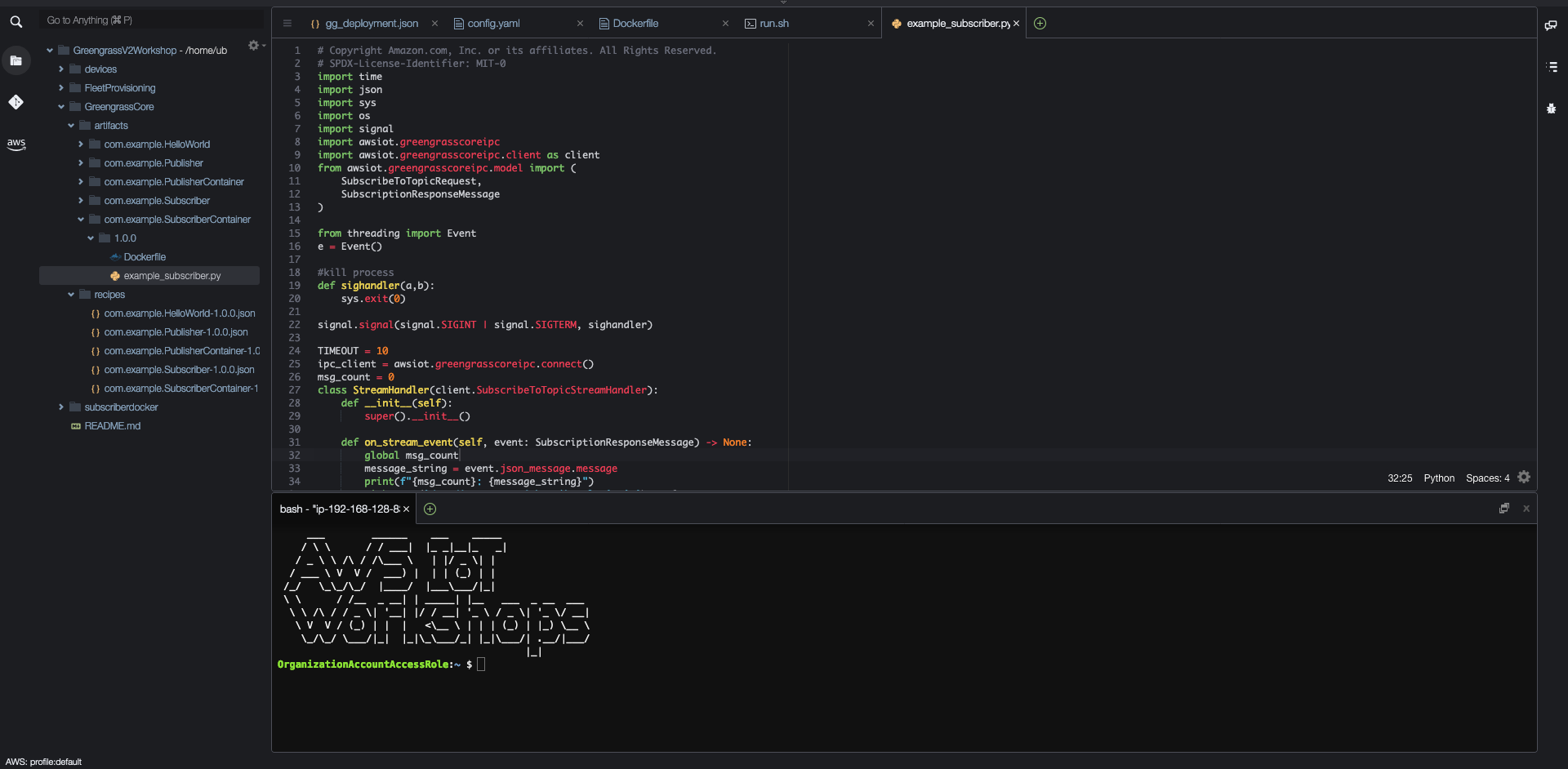Screen dimensions: 1568x769
Task: Expand the FleetProvisioning folder
Action: [61, 88]
